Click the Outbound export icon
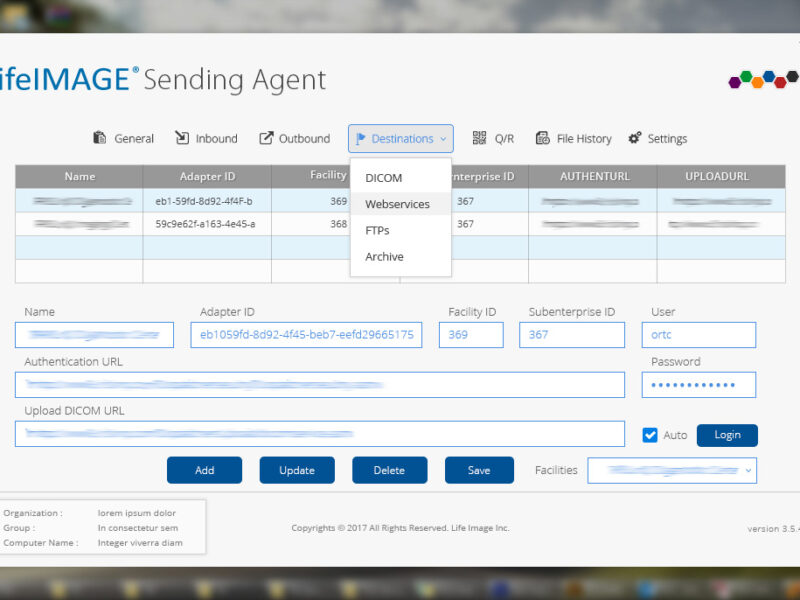 [266, 138]
